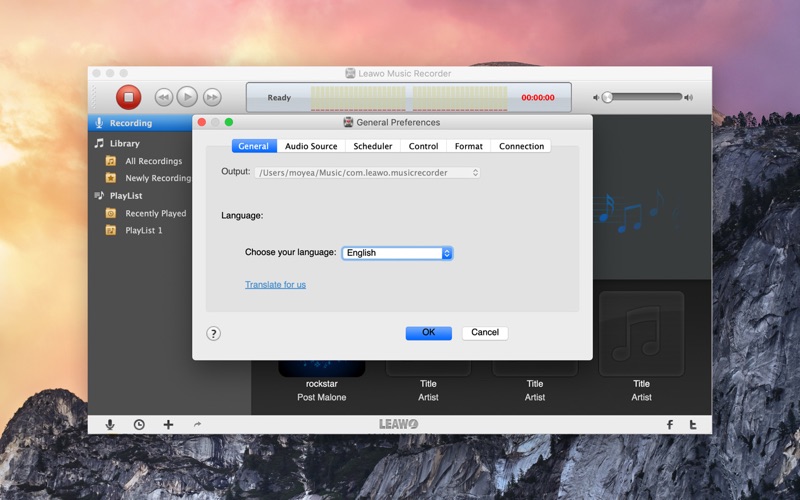This screenshot has height=500, width=800.
Task: Click the OK button
Action: (x=429, y=333)
